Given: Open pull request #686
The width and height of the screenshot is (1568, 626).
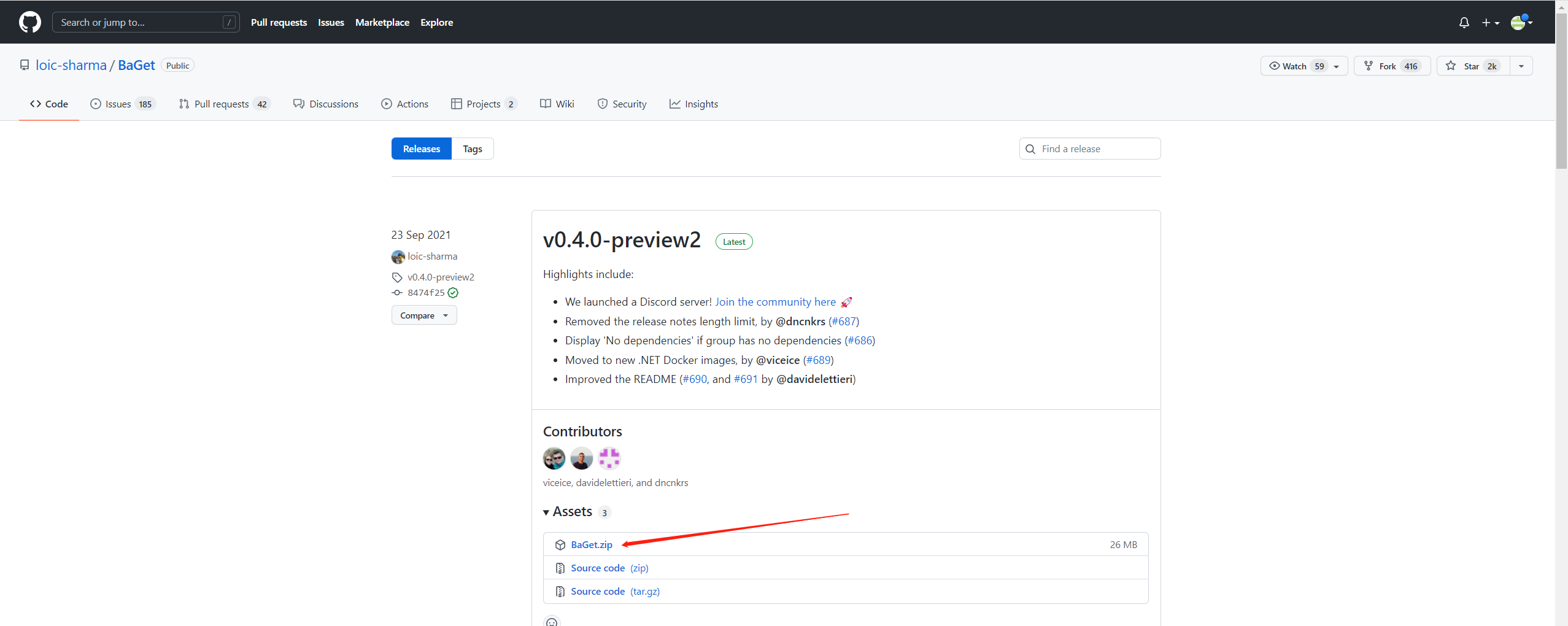Looking at the screenshot, I should click(x=860, y=340).
